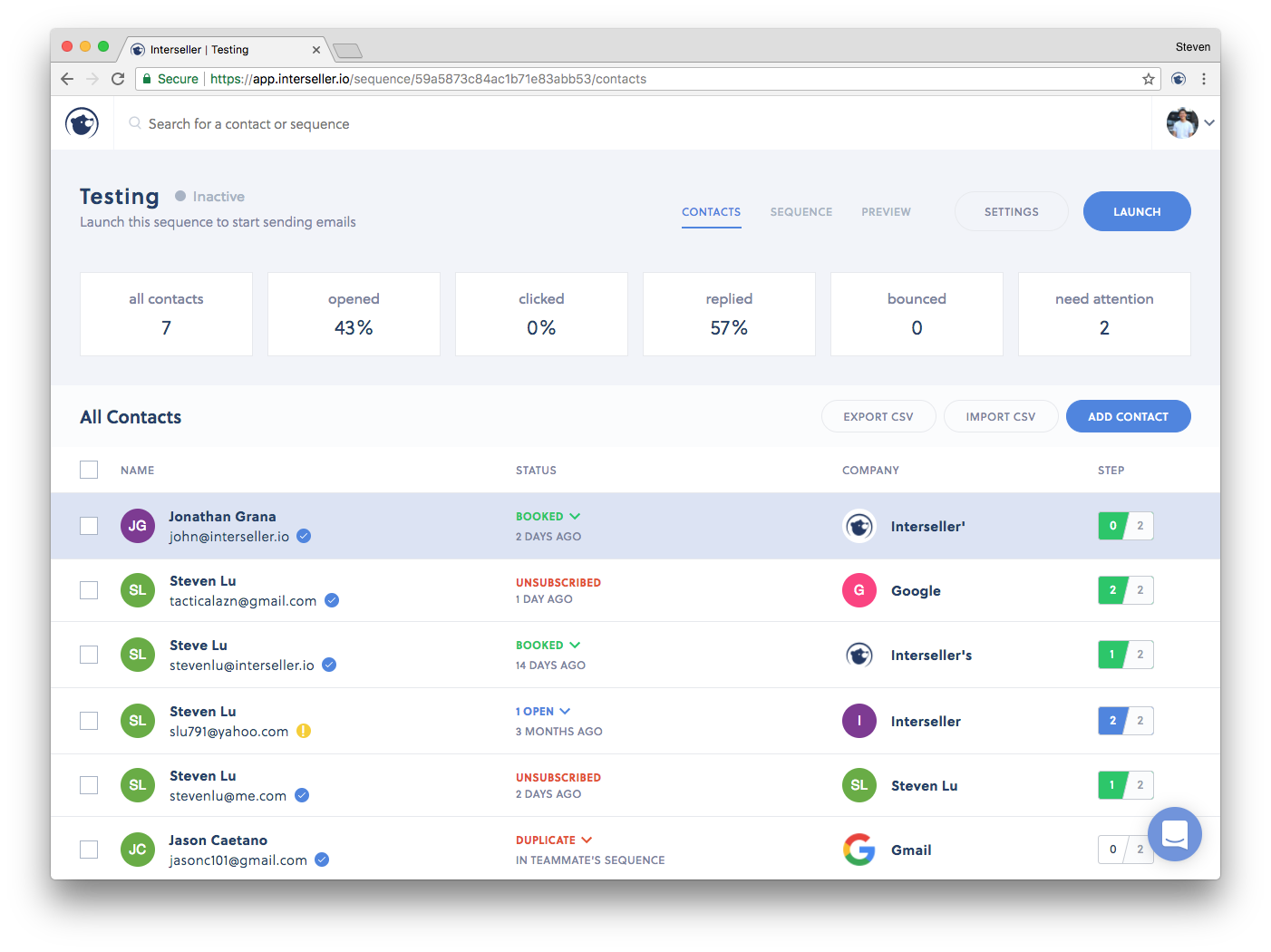Switch to the PREVIEW tab

coord(886,212)
